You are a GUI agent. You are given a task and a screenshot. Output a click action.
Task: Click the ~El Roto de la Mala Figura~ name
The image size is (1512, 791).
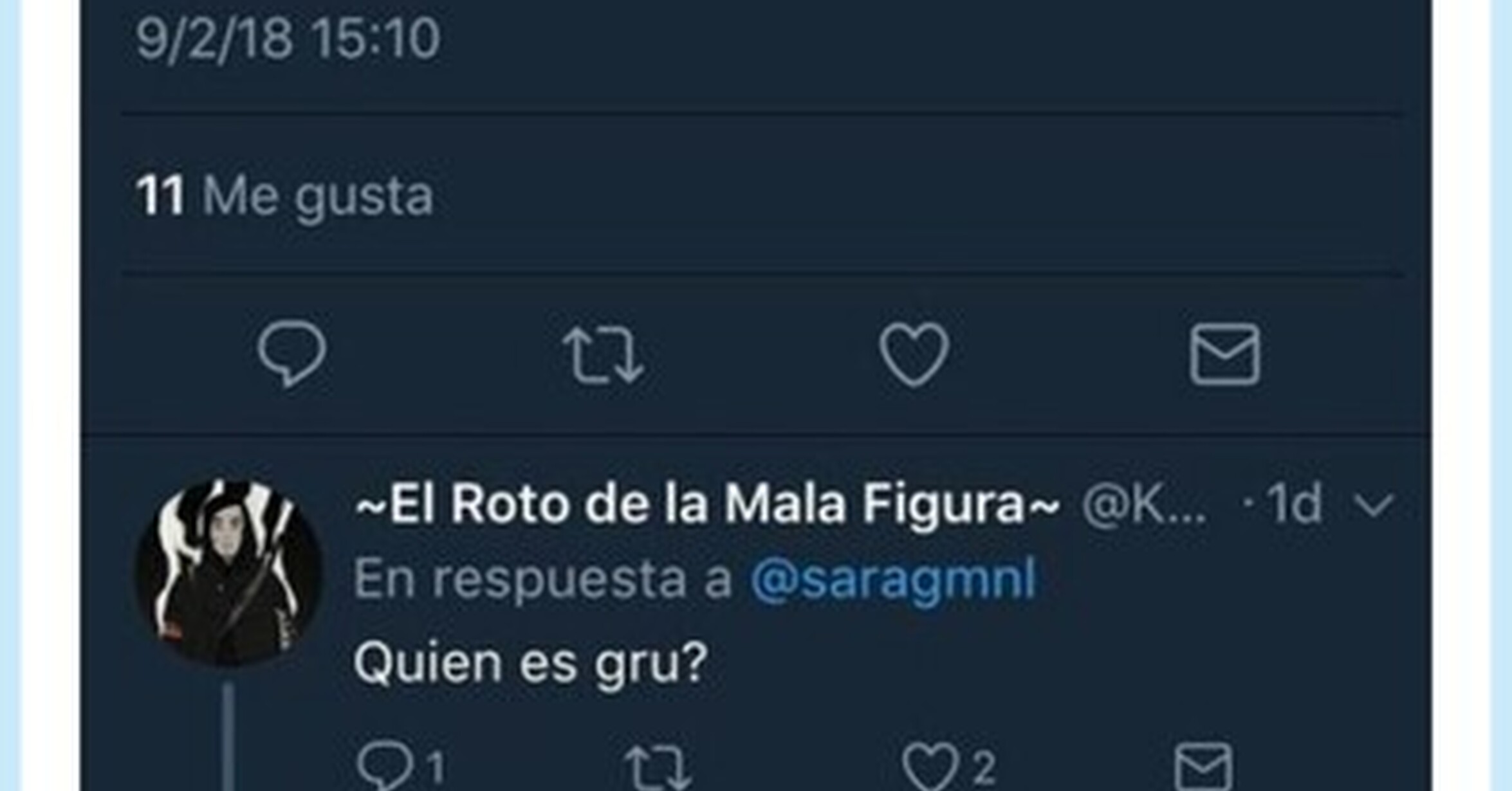706,504
